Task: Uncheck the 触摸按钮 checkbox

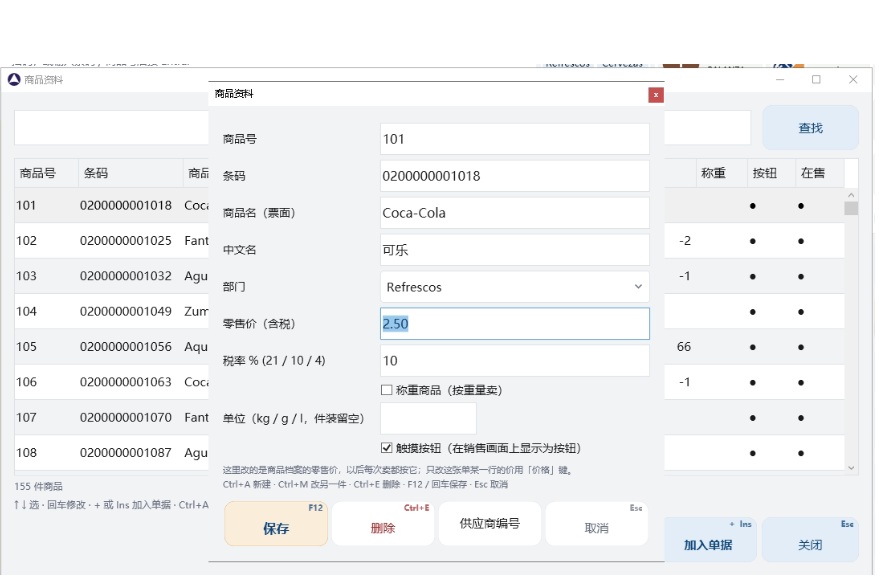Action: 386,448
